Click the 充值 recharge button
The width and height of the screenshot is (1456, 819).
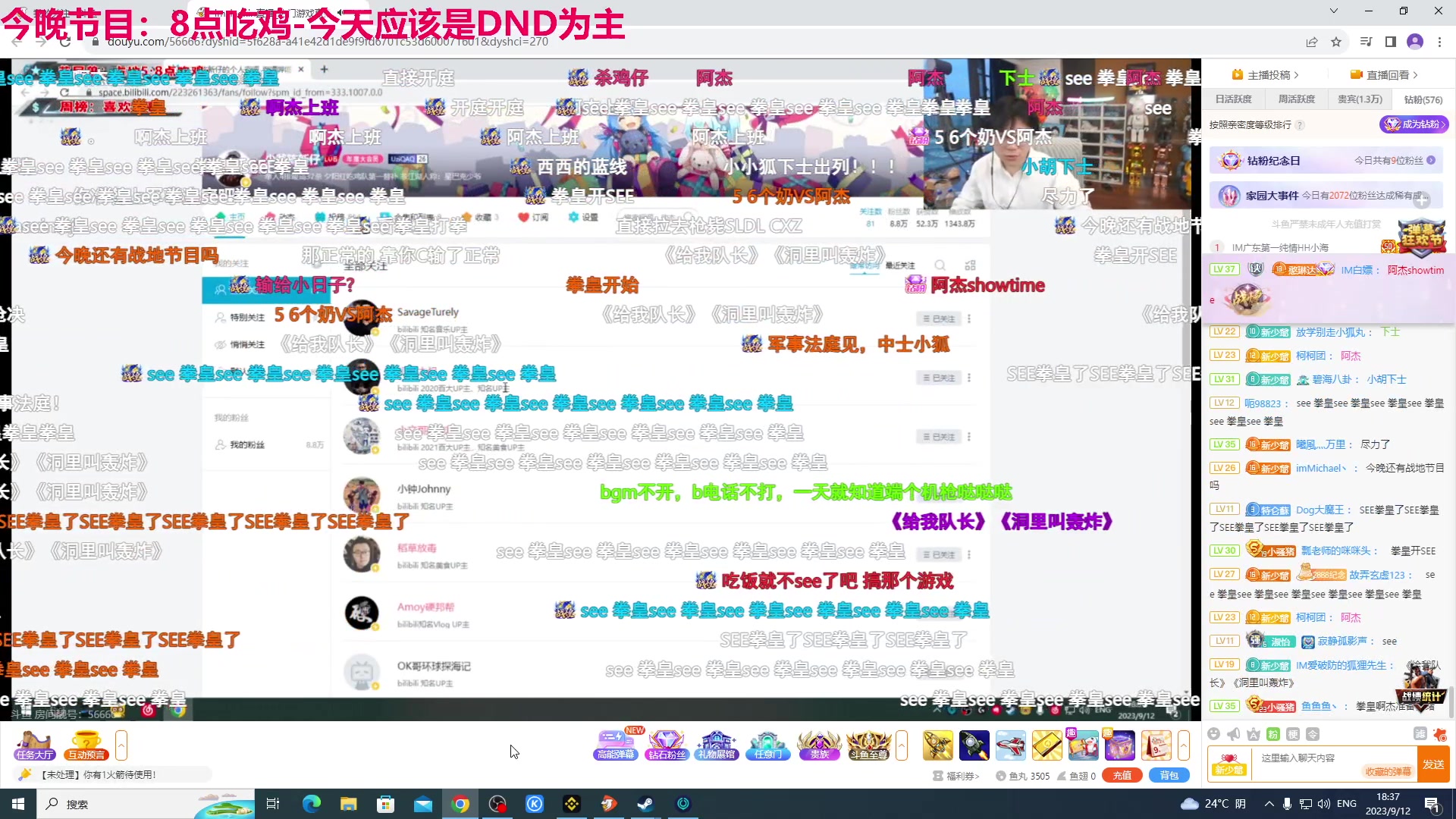pyautogui.click(x=1122, y=775)
